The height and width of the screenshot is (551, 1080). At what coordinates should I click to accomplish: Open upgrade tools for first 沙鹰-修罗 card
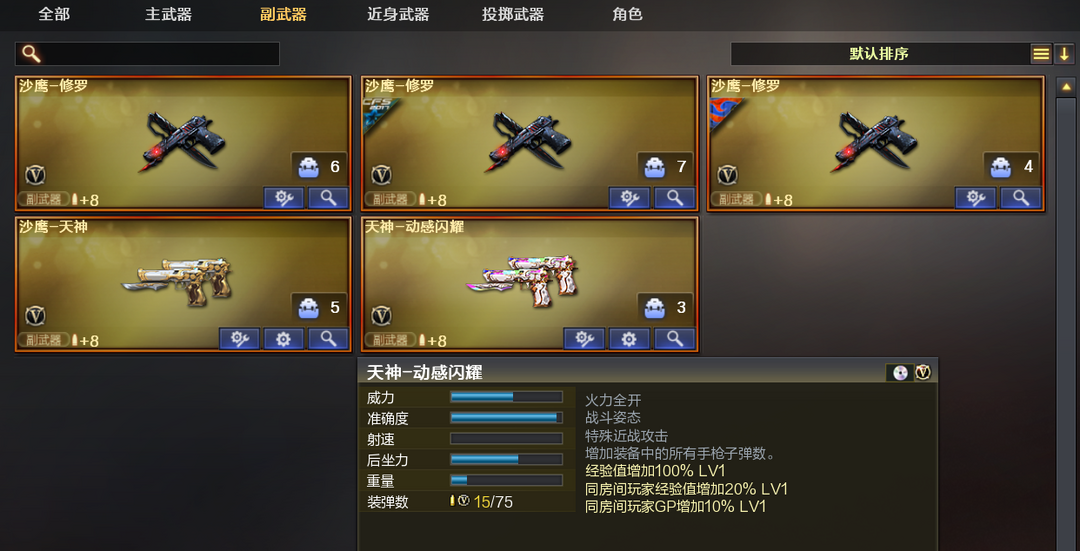point(284,198)
